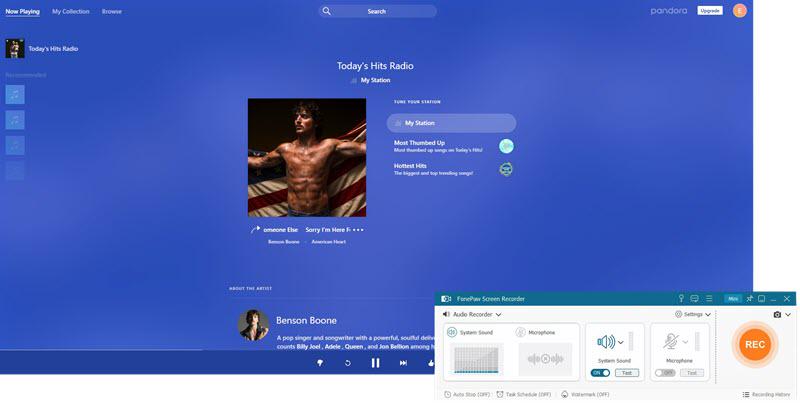Screen dimensions: 800x405
Task: Click the microphone waveform preview
Action: (545, 359)
